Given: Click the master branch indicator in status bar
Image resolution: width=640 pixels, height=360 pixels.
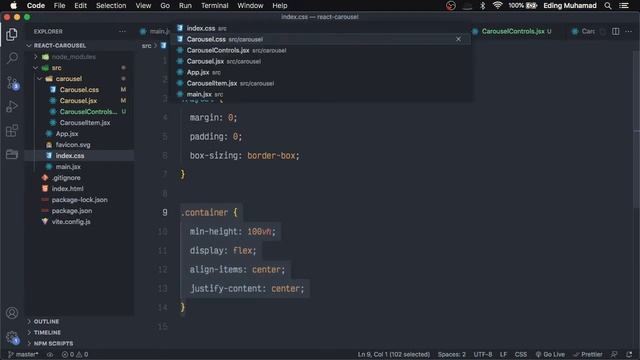Looking at the screenshot, I should (x=23, y=354).
